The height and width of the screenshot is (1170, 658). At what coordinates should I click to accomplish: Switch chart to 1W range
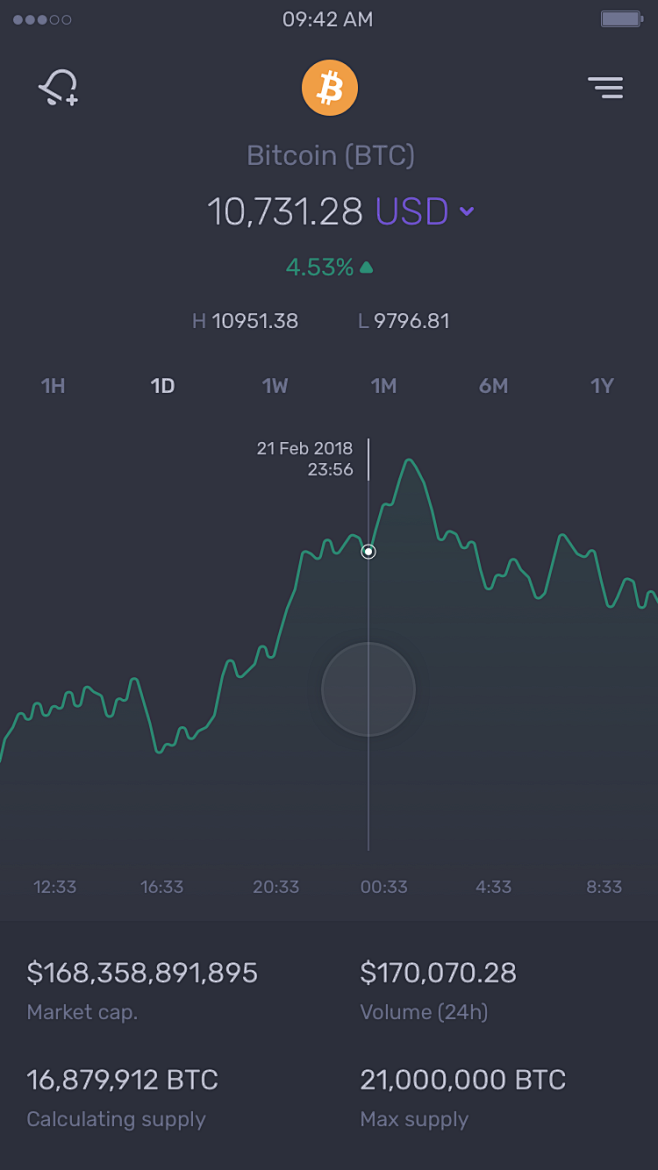pos(275,386)
